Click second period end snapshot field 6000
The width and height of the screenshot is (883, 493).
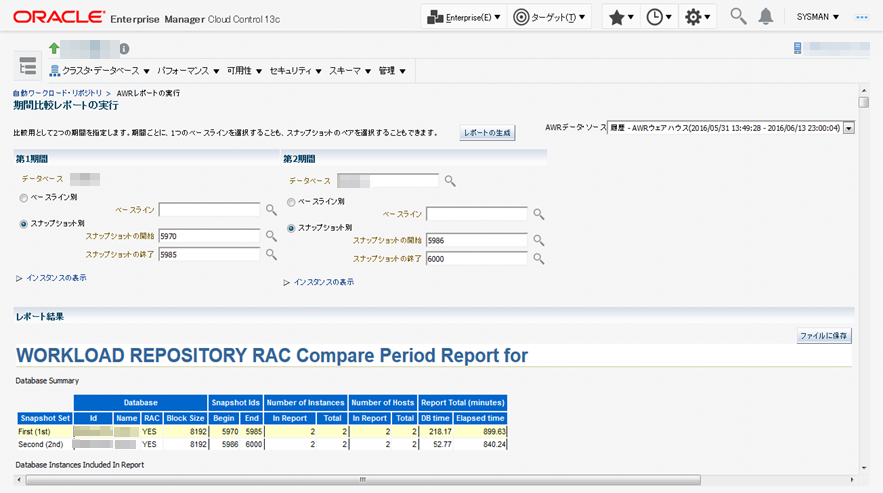[x=477, y=259]
